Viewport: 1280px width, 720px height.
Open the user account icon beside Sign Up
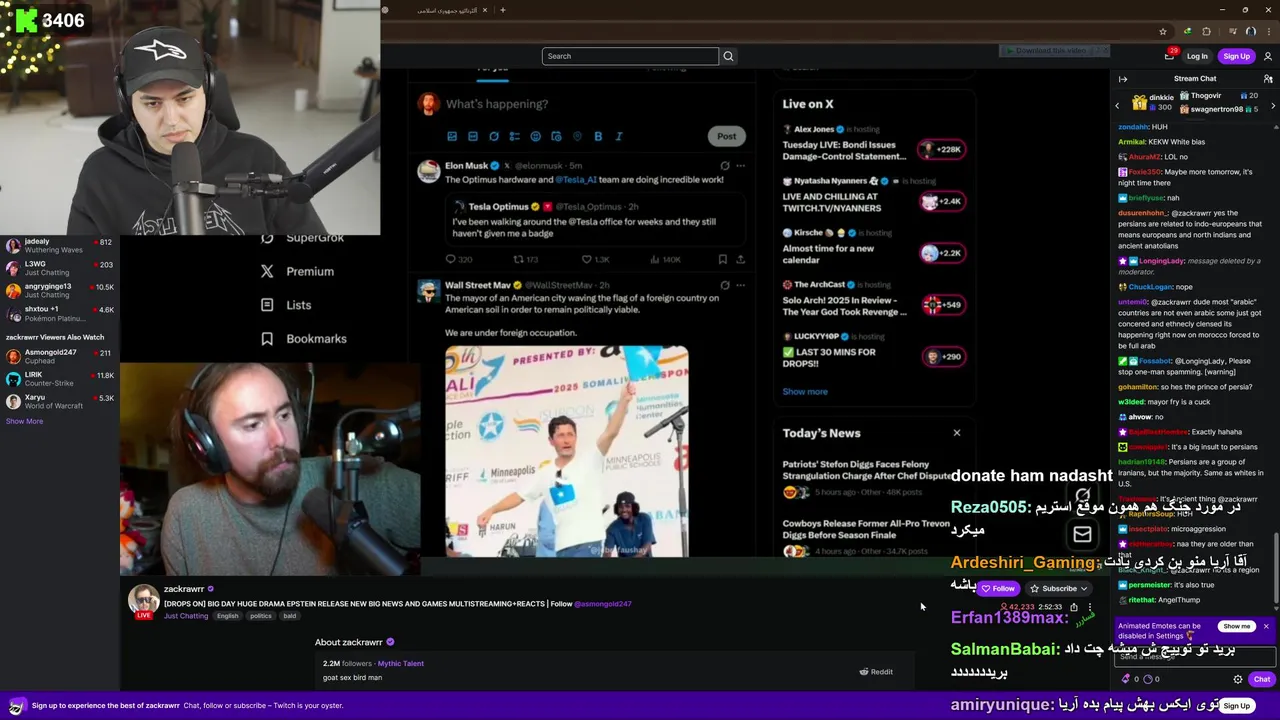(1268, 56)
